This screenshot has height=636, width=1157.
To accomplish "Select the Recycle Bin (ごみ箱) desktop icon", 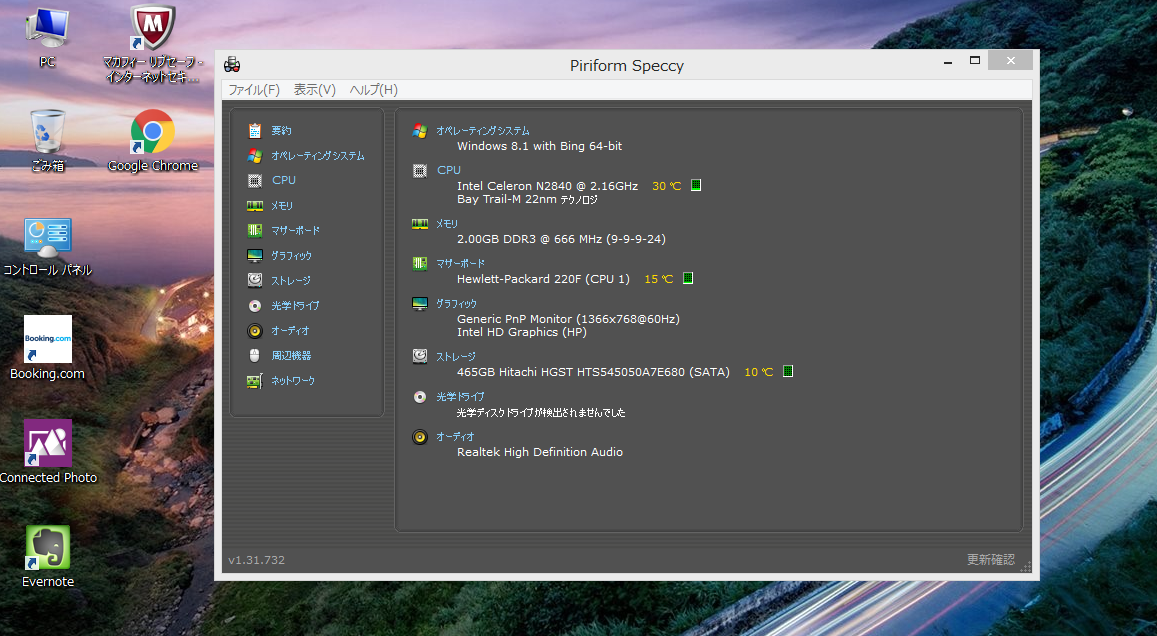I will [x=48, y=140].
